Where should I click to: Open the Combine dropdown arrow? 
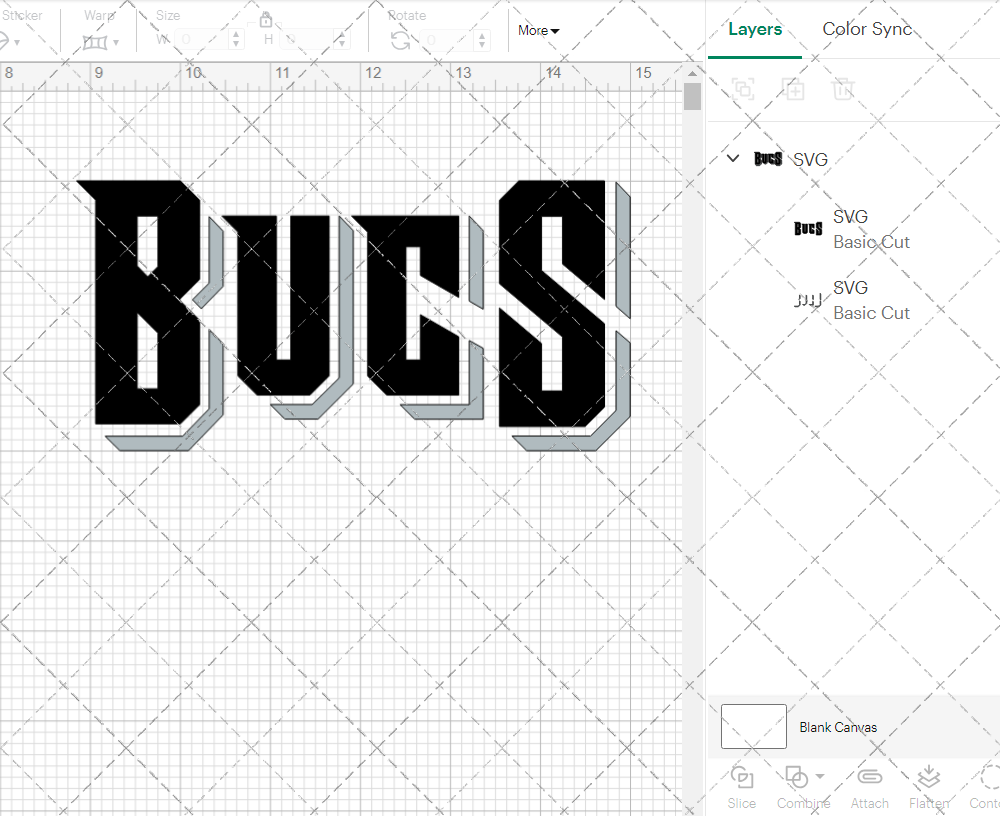(820, 776)
